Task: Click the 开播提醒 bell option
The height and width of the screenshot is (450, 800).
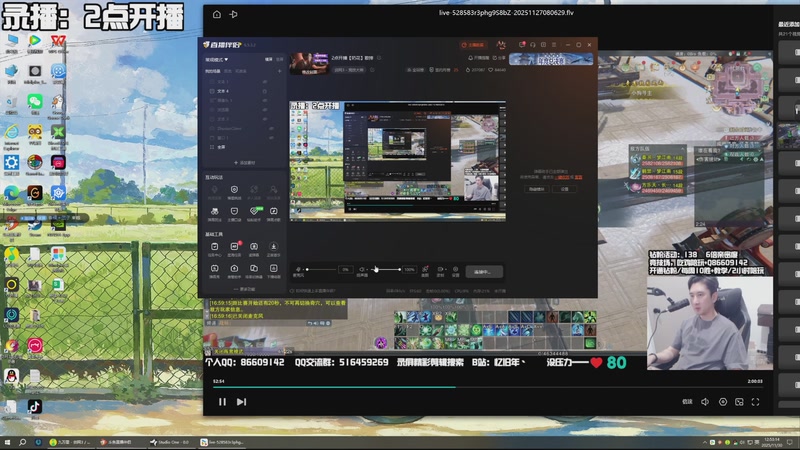Action: click(x=478, y=58)
